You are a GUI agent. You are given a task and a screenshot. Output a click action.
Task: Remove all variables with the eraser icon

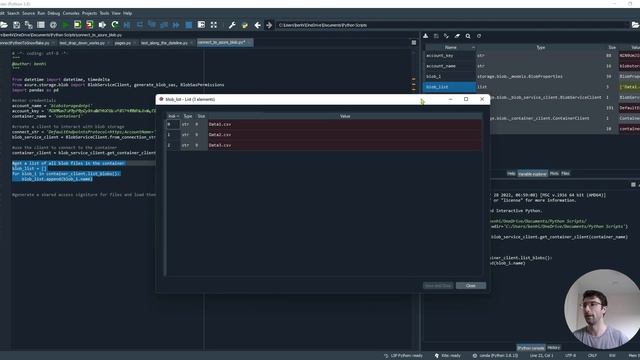[457, 36]
